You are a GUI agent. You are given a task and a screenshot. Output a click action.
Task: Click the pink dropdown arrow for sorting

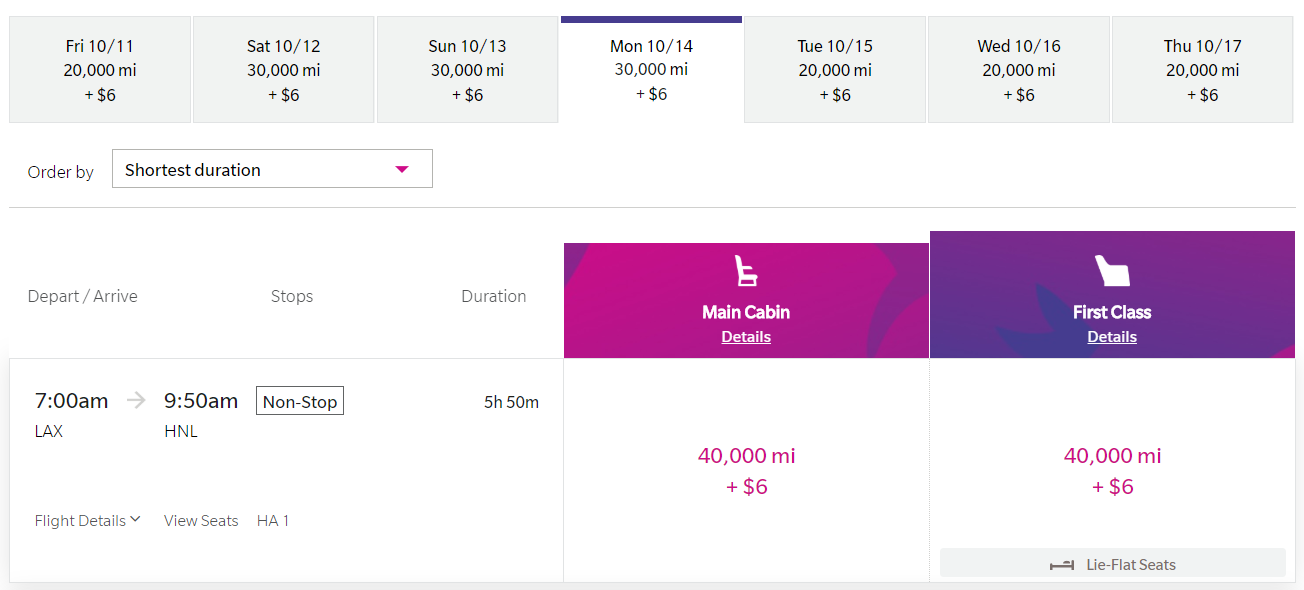click(402, 169)
